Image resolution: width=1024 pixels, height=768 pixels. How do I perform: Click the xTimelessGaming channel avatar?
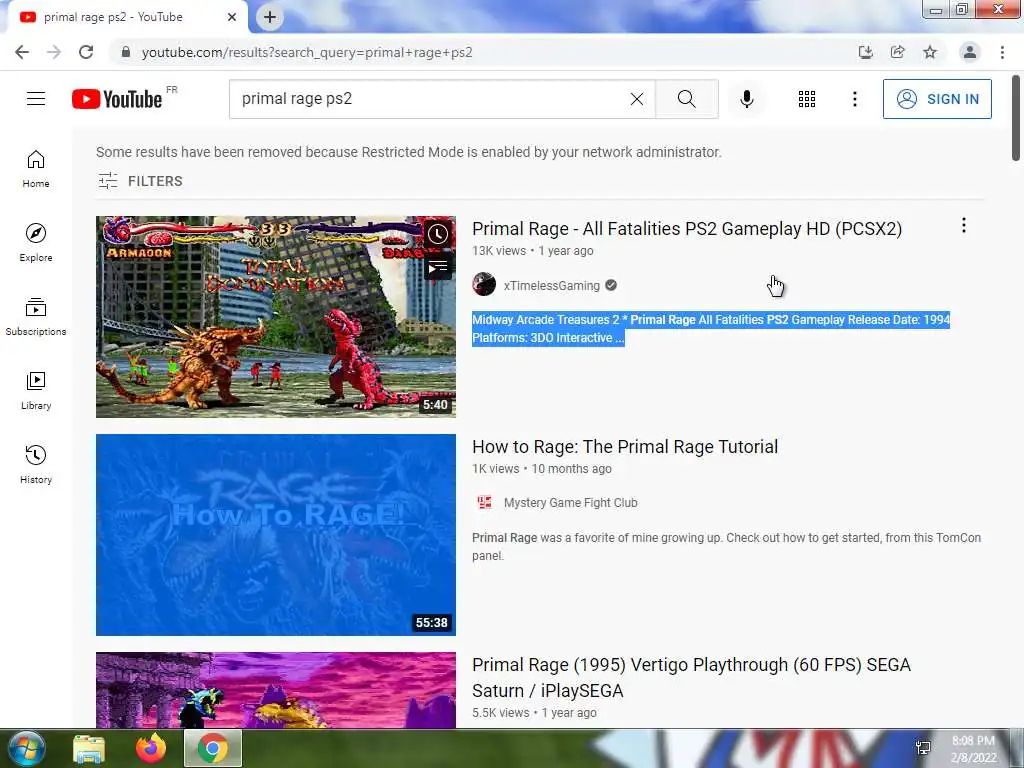coord(484,285)
